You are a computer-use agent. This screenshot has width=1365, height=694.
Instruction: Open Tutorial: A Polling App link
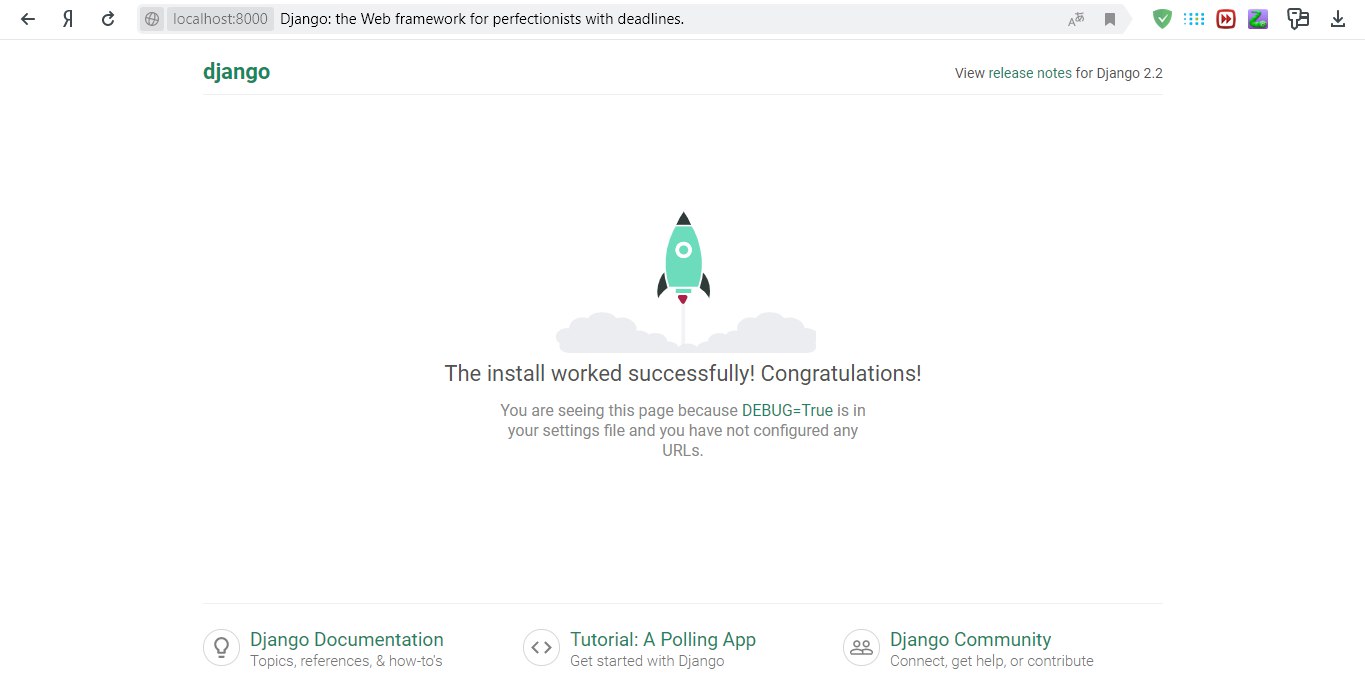[663, 639]
